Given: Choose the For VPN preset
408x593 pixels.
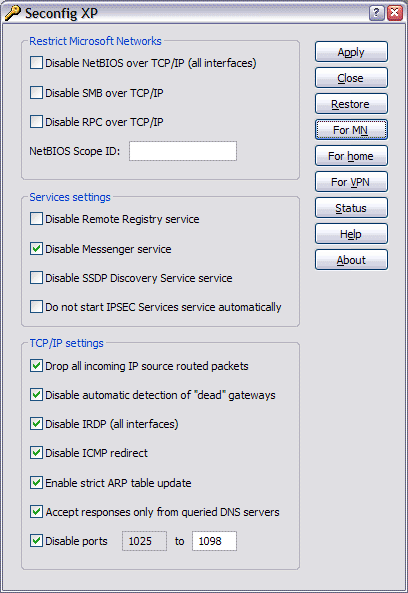Looking at the screenshot, I should click(351, 182).
